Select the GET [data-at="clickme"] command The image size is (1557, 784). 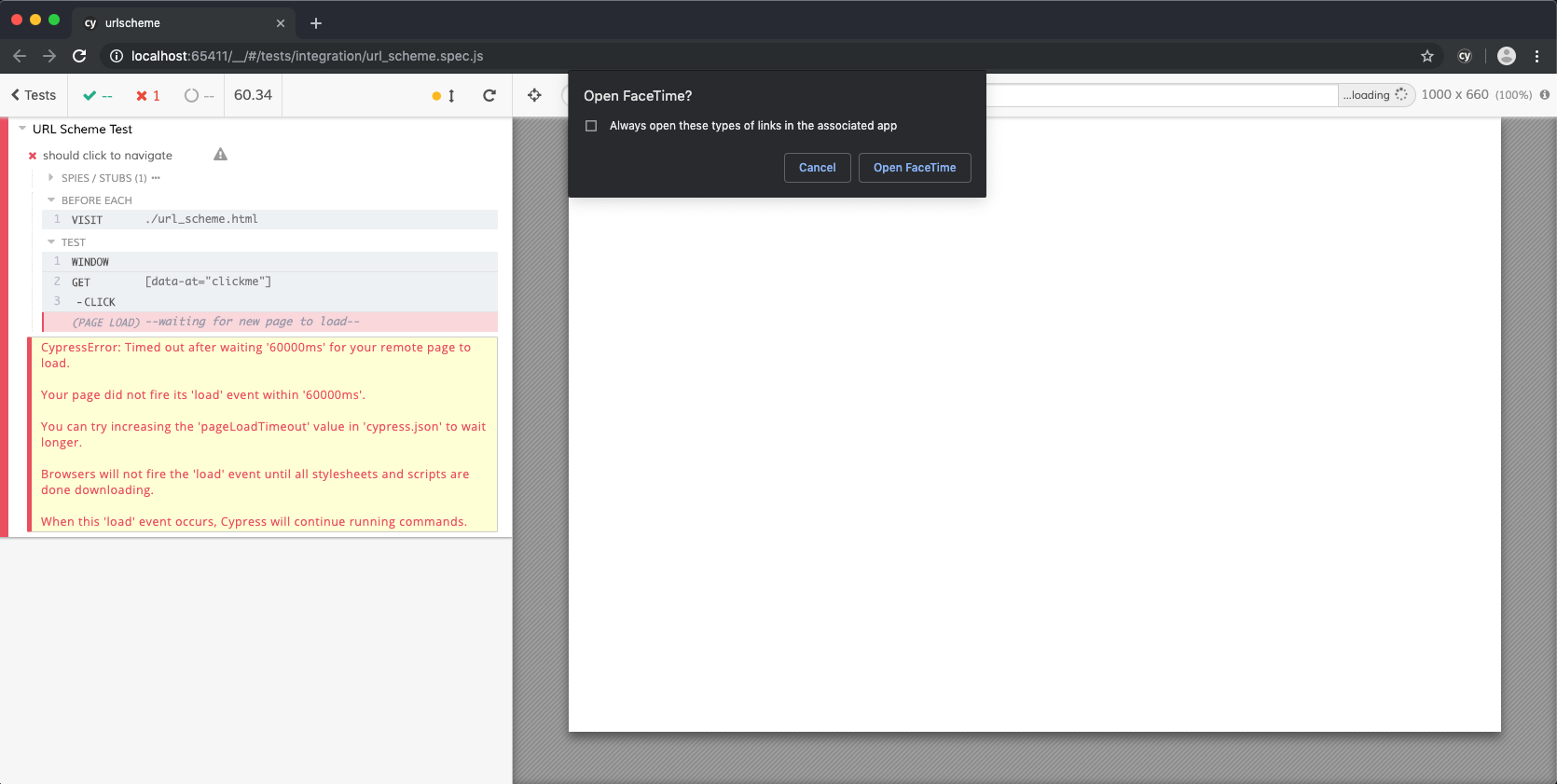pos(269,282)
